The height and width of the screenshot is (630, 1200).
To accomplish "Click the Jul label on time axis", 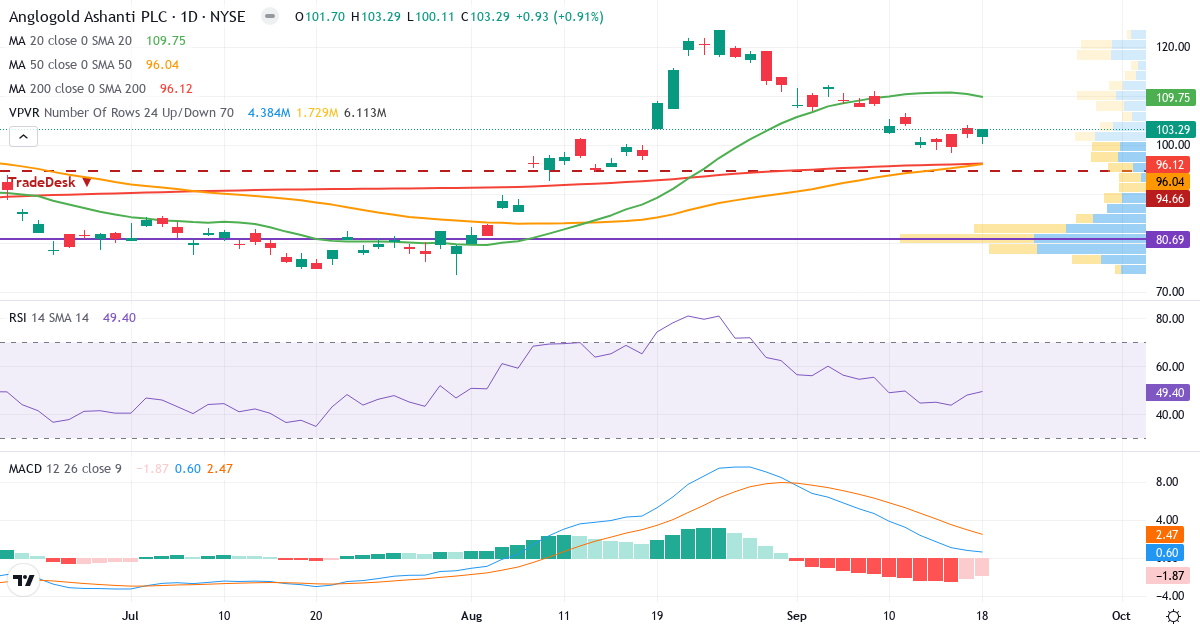I will pos(131,616).
